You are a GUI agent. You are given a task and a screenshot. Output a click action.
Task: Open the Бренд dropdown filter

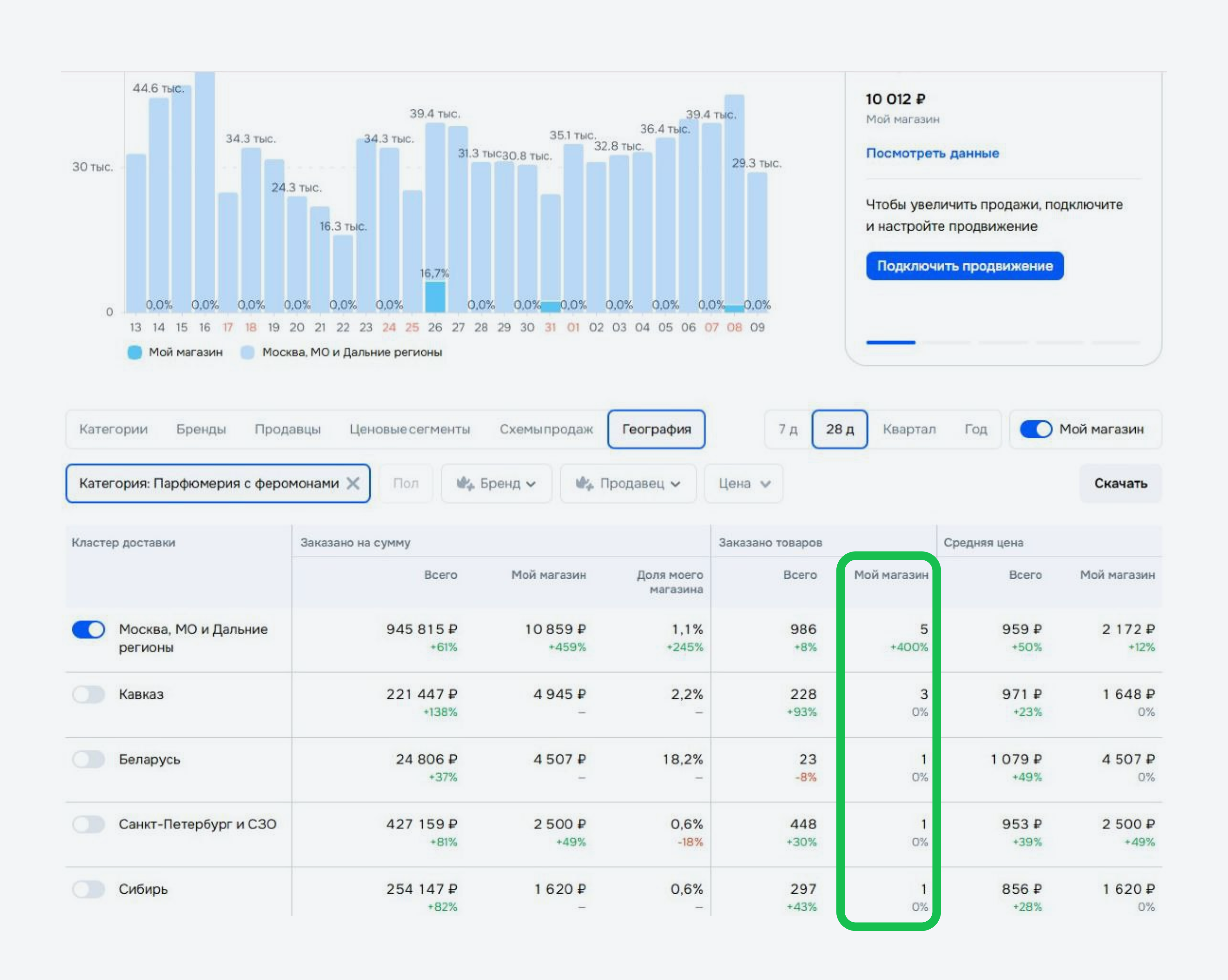pos(496,483)
